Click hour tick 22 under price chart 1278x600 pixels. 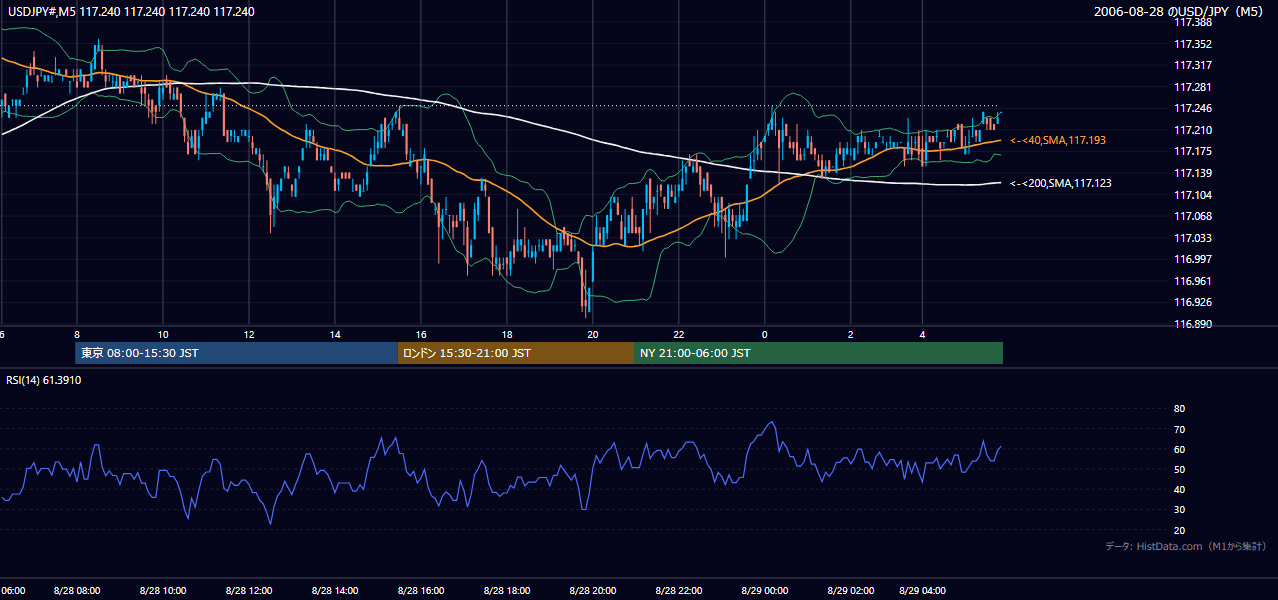679,334
